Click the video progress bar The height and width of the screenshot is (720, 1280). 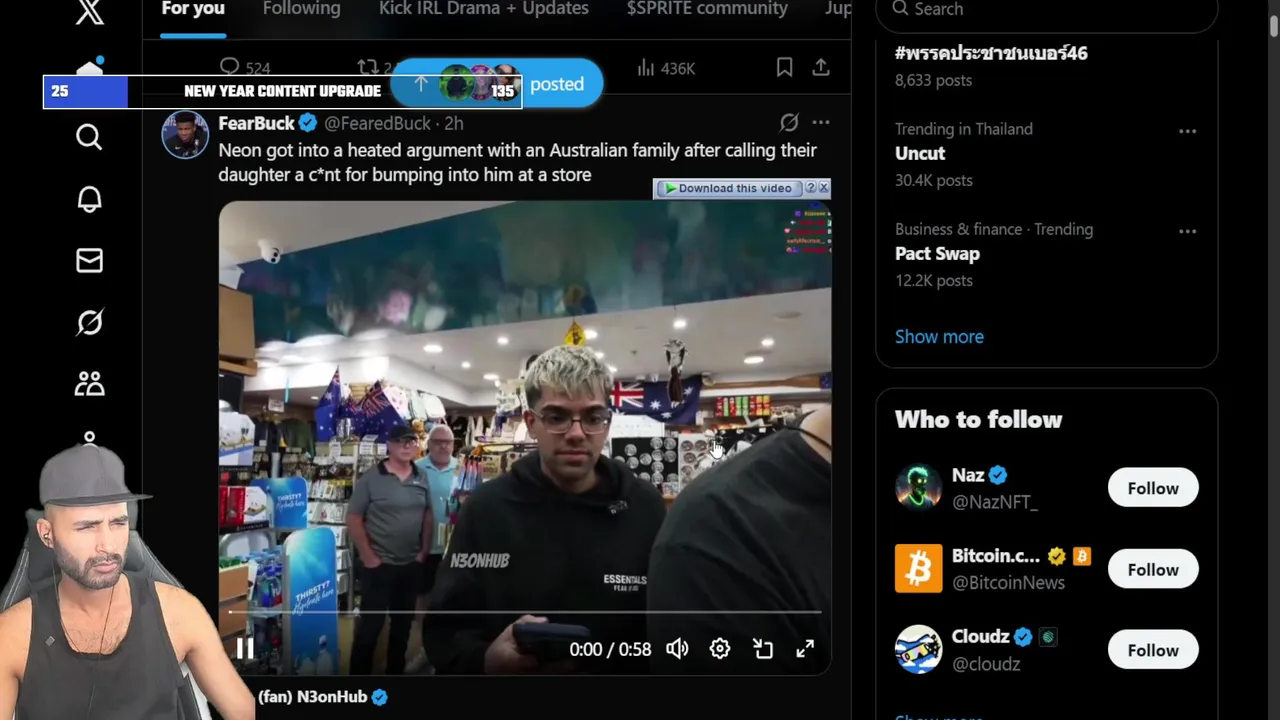[x=525, y=611]
